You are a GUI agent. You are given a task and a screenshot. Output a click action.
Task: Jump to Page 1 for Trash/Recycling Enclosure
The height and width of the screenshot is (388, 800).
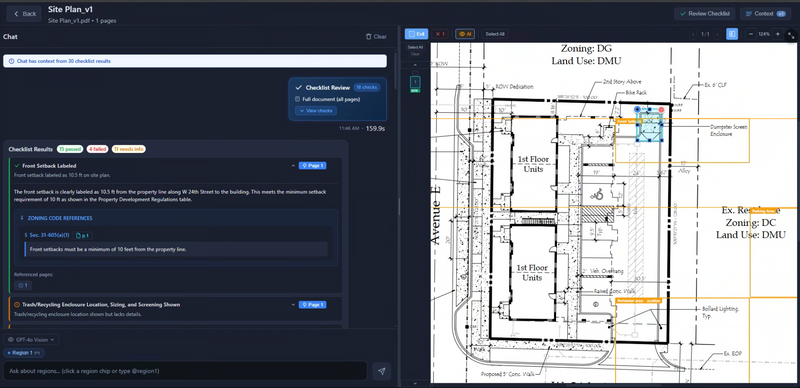pyautogui.click(x=312, y=305)
